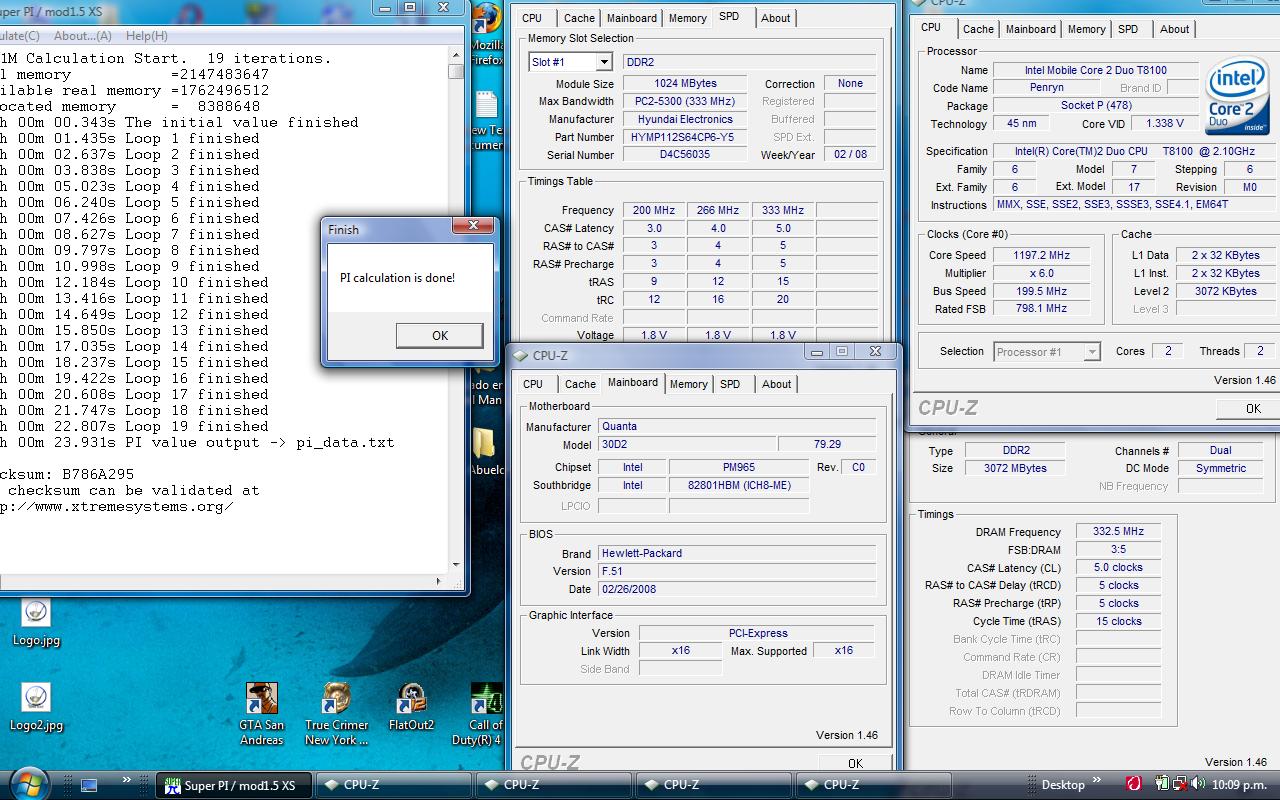Select CPU tab in the Mainboard CPU-Z window
The width and height of the screenshot is (1280, 800).
point(533,384)
